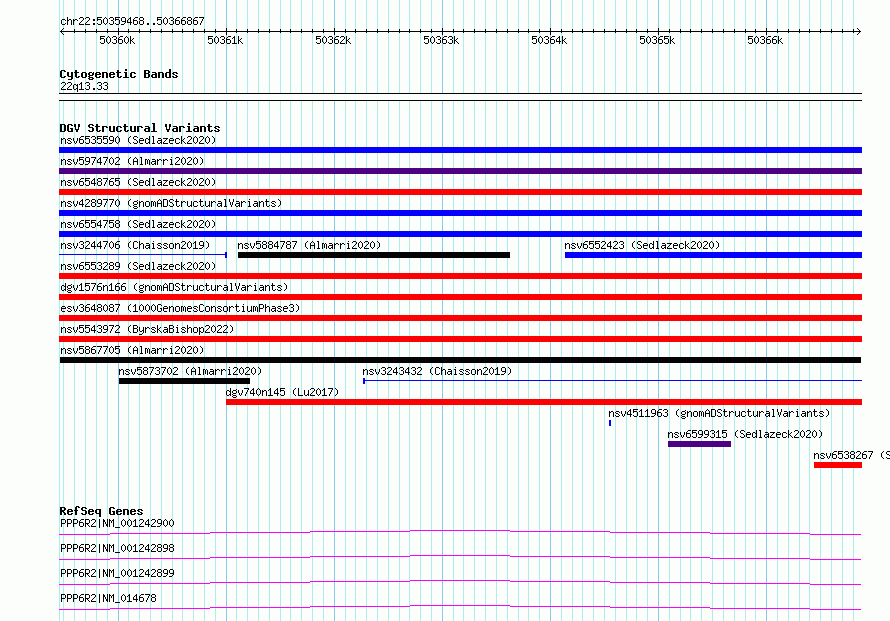
Task: Click the magenta line of PPP6R2|NM_001242899
Action: click(x=460, y=582)
